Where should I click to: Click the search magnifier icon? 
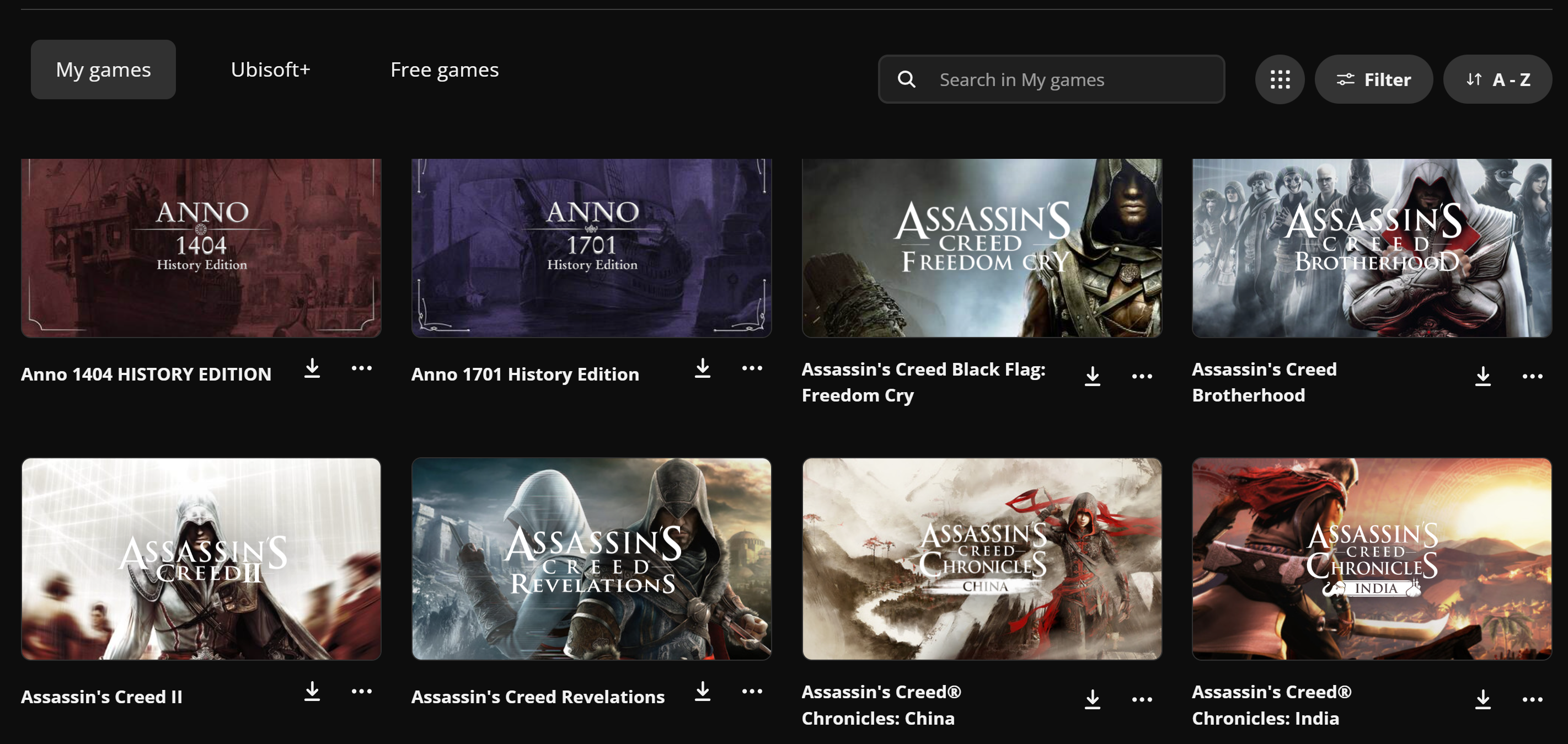tap(906, 79)
